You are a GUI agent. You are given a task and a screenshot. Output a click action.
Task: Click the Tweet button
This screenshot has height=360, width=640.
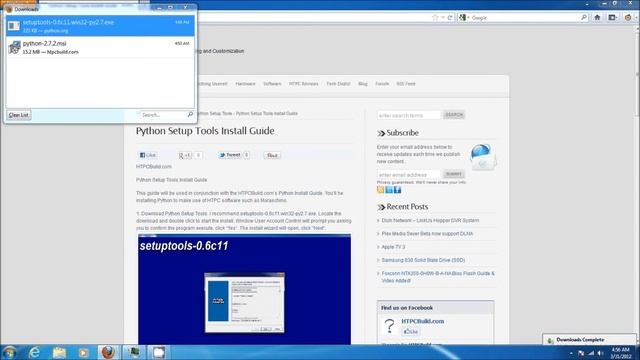click(230, 155)
